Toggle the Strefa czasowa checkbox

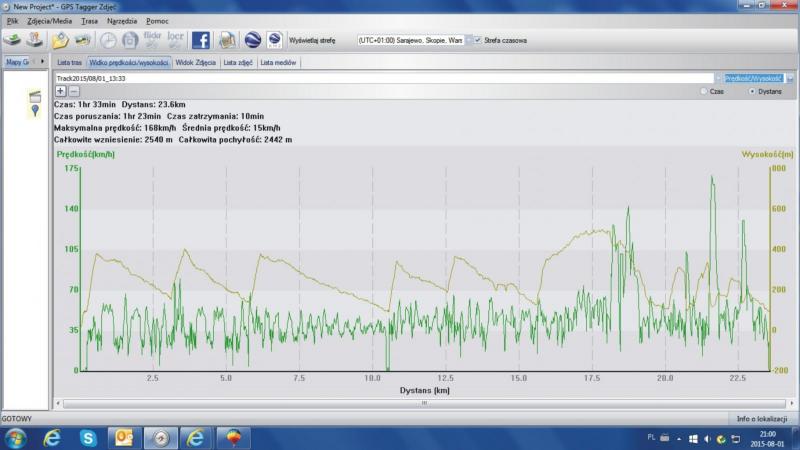[x=477, y=41]
